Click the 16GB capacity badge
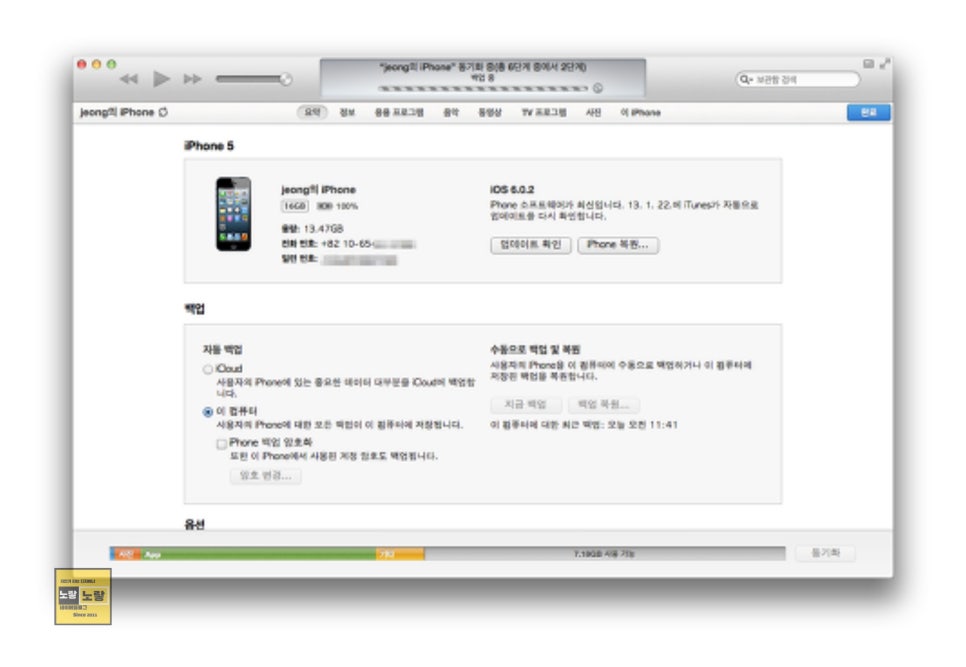 (x=295, y=206)
